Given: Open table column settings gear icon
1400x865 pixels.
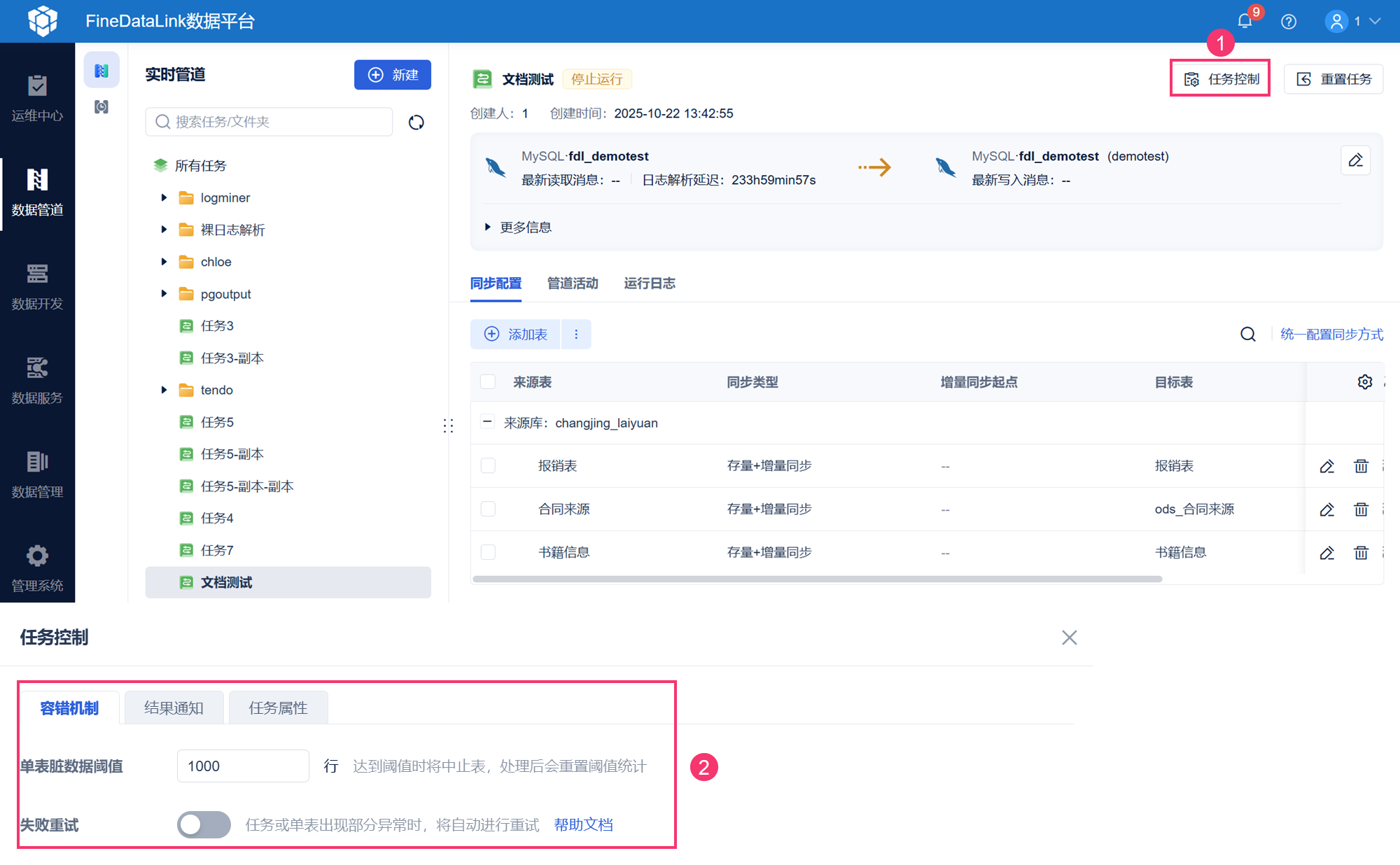Looking at the screenshot, I should tap(1364, 382).
